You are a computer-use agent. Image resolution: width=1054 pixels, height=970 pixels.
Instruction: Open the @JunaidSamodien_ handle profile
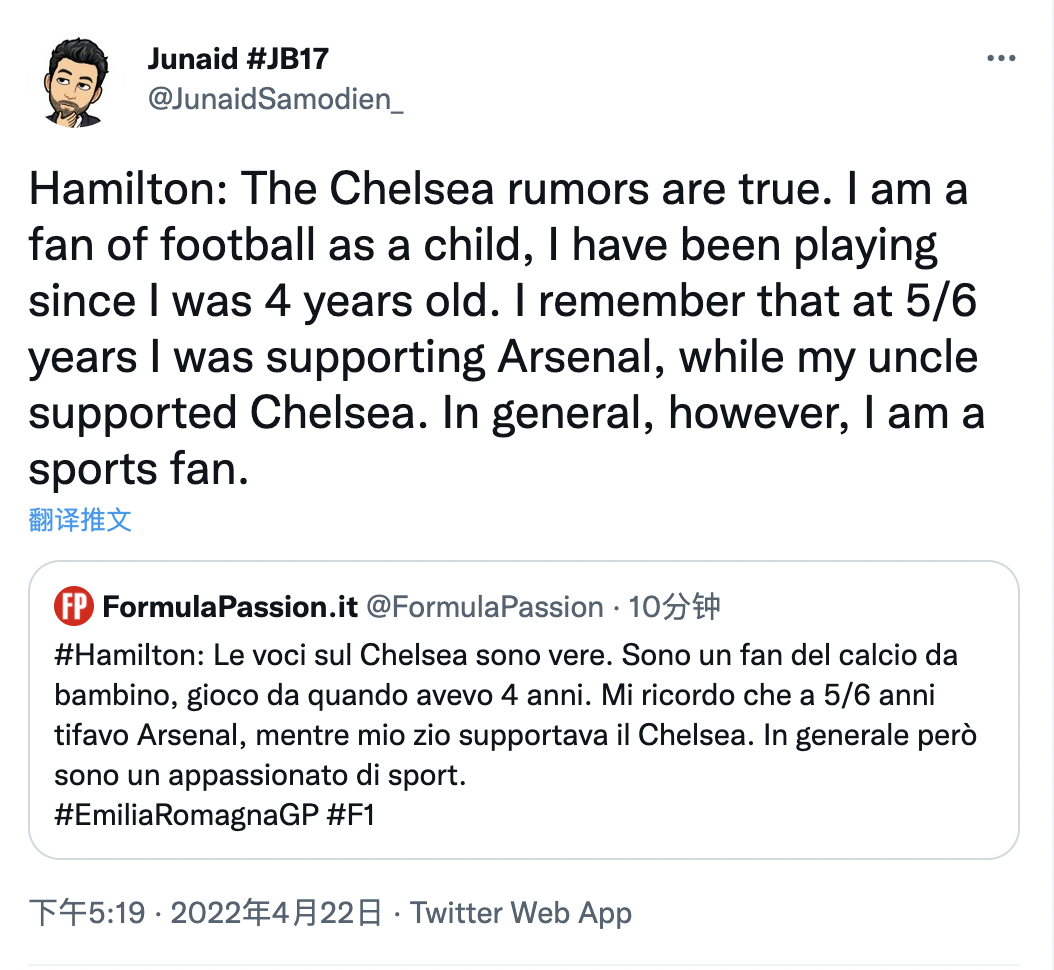click(276, 102)
